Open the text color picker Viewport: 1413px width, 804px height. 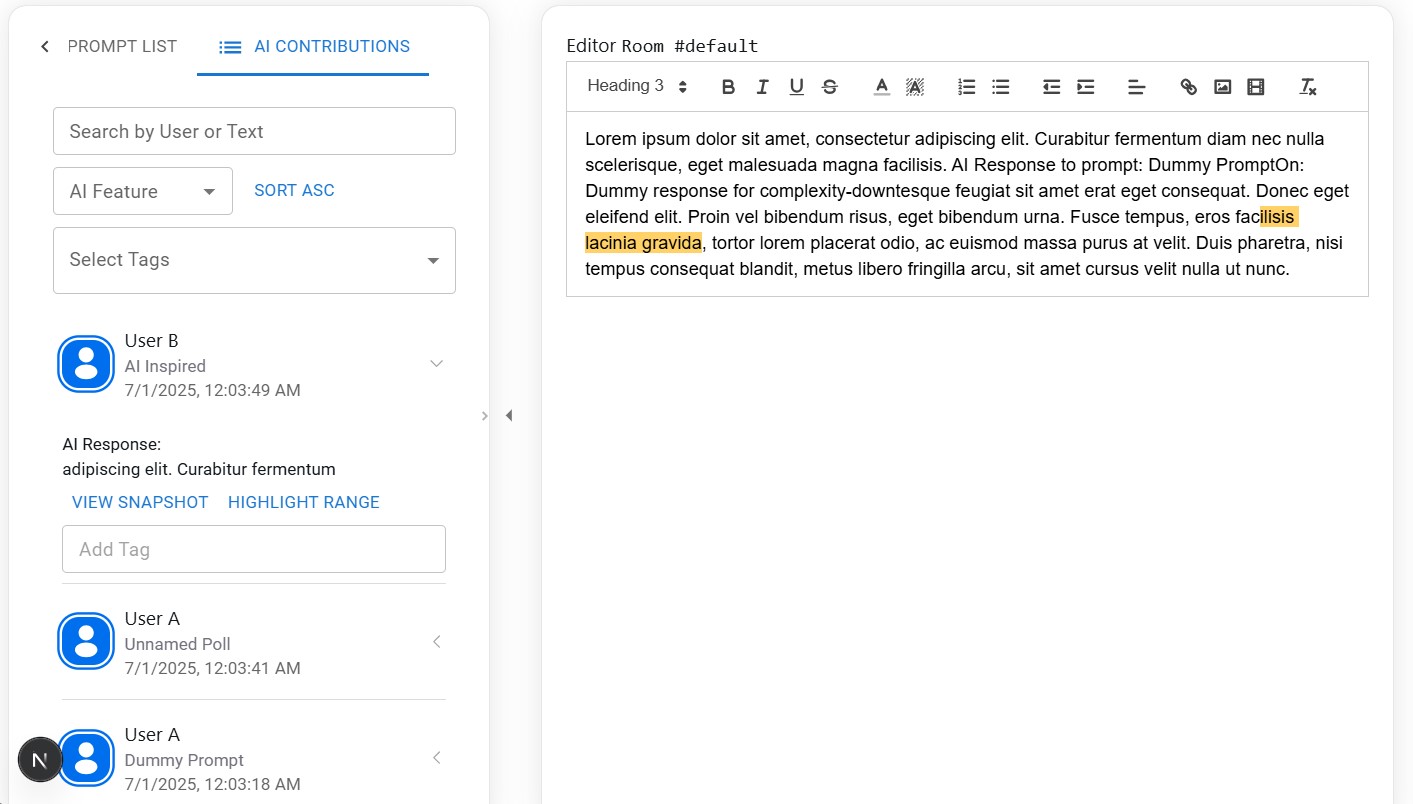click(x=881, y=87)
